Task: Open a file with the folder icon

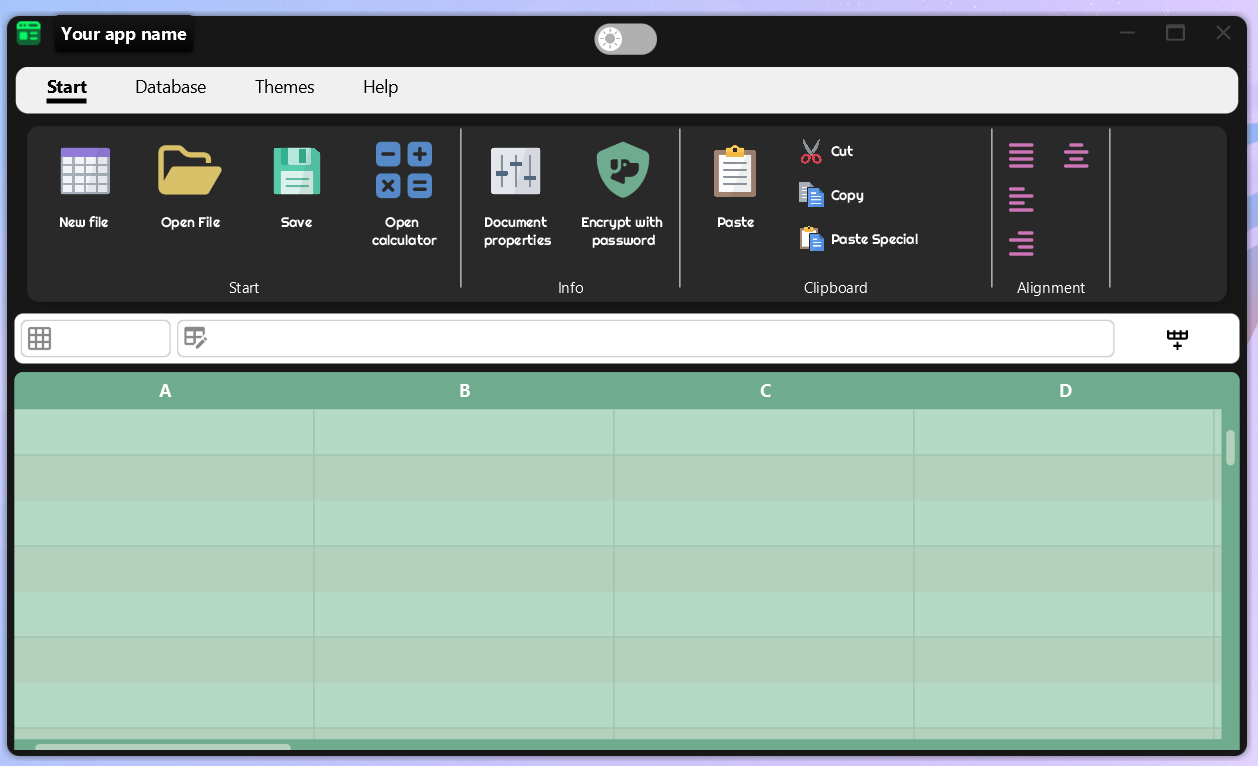Action: (190, 171)
